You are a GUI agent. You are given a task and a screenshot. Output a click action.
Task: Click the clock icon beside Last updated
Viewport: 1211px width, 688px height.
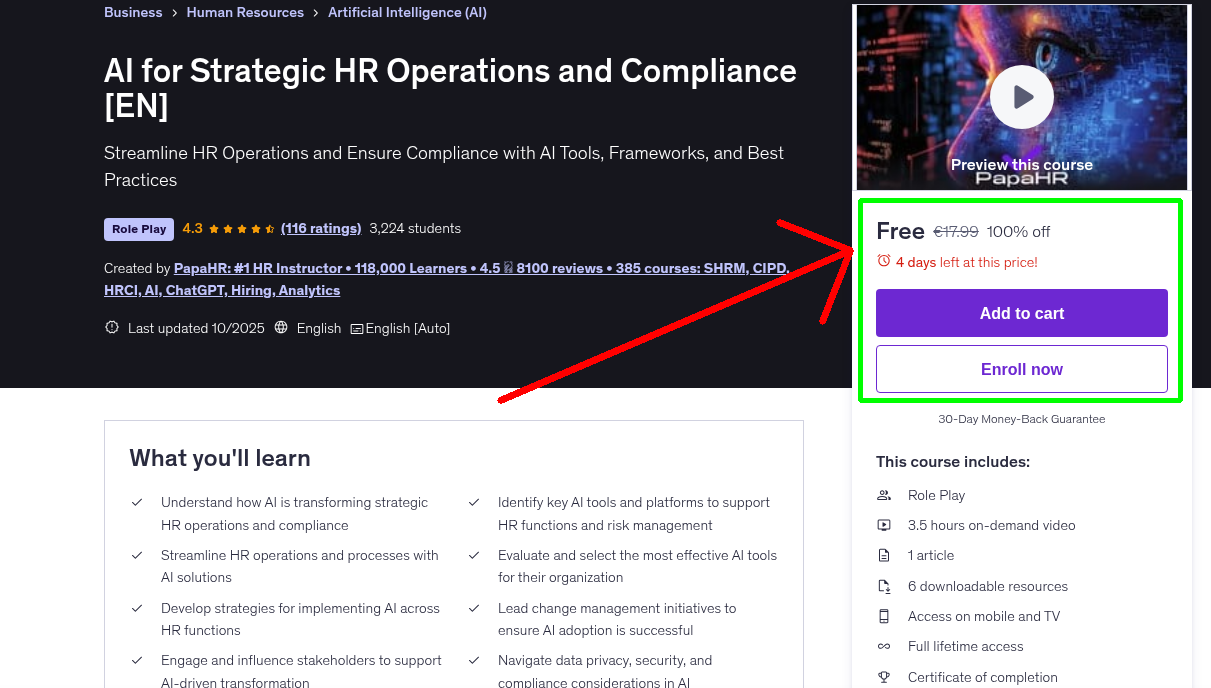111,327
